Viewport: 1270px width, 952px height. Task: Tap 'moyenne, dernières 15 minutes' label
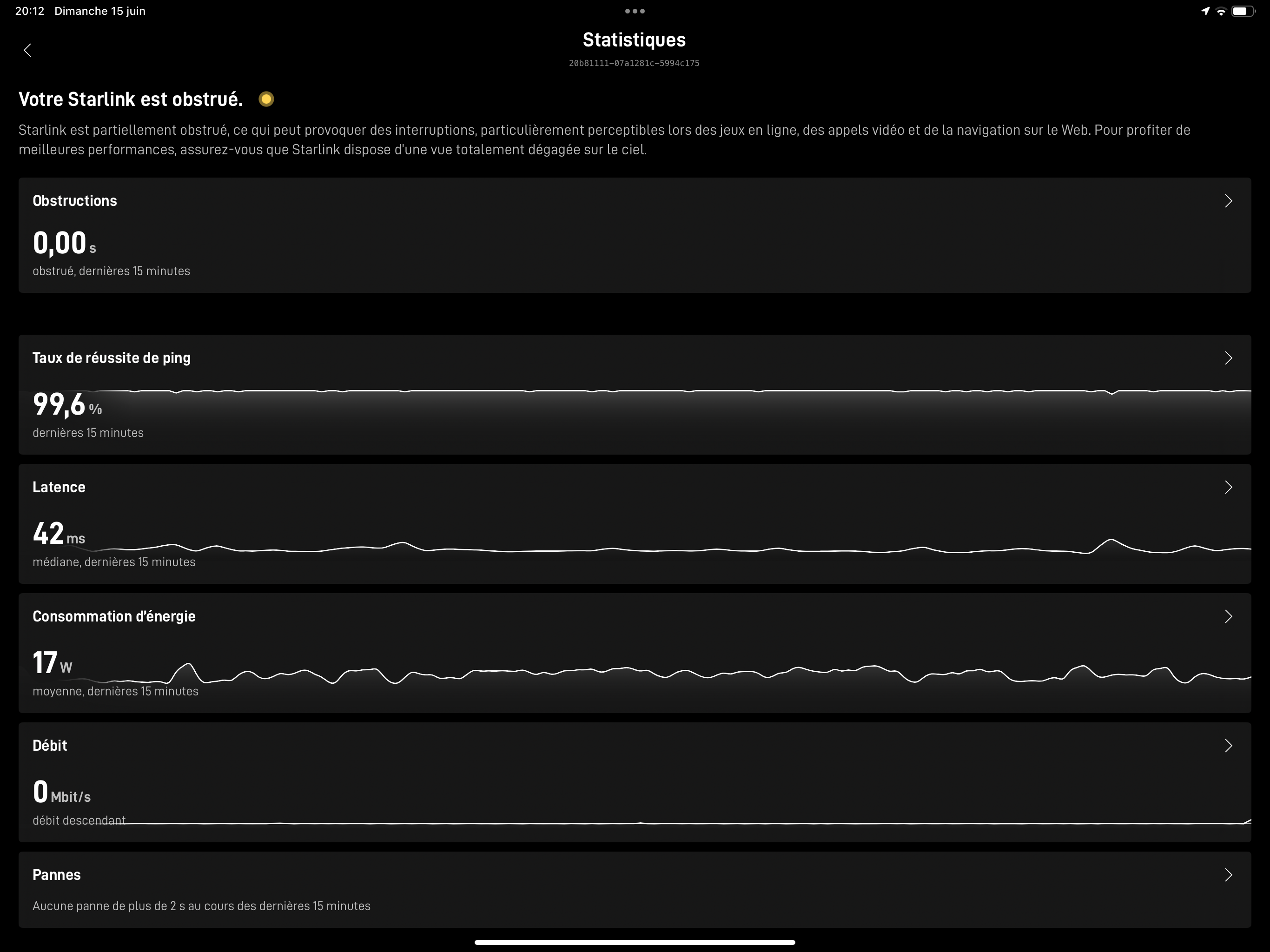click(115, 691)
